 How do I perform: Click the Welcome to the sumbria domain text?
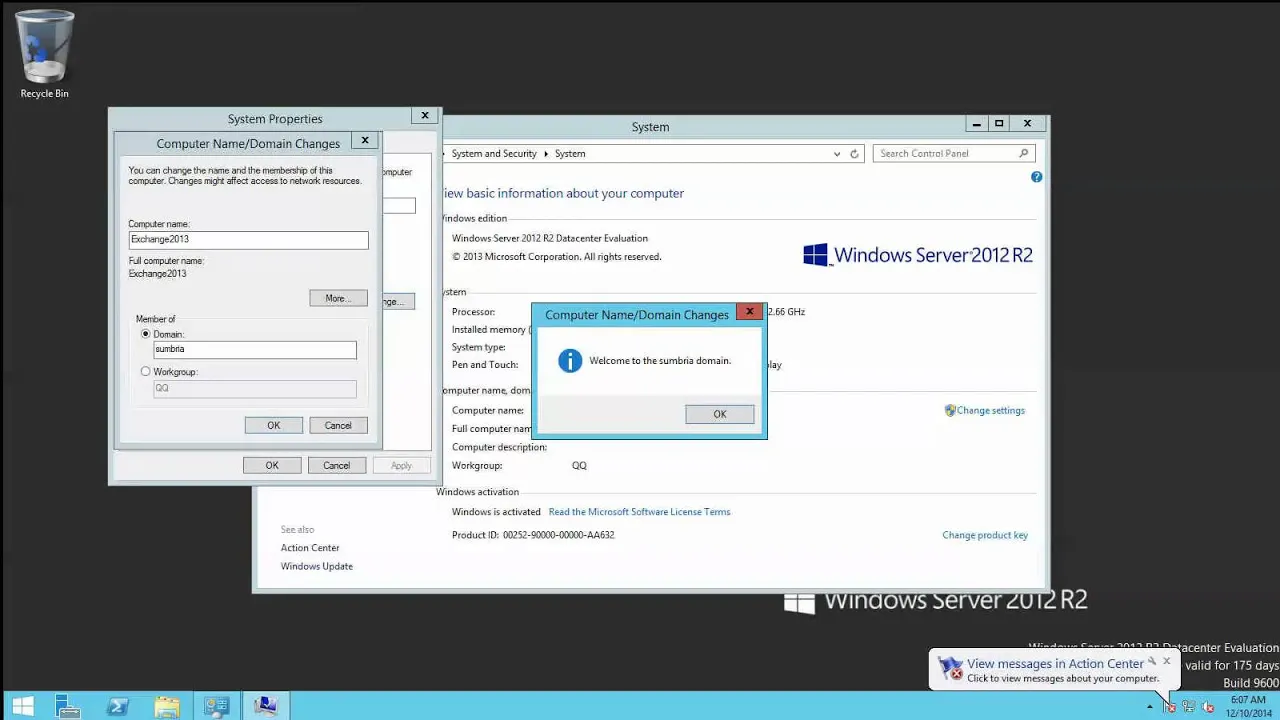(660, 361)
